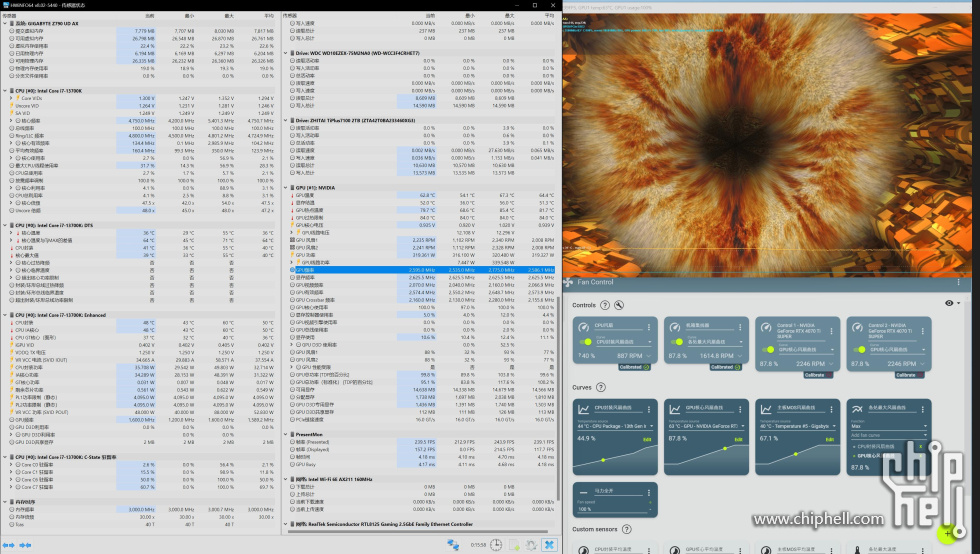The height and width of the screenshot is (554, 980).
Task: Collapse the GIGABYTE Z790 UD AX sensor group
Action: [x=5, y=24]
